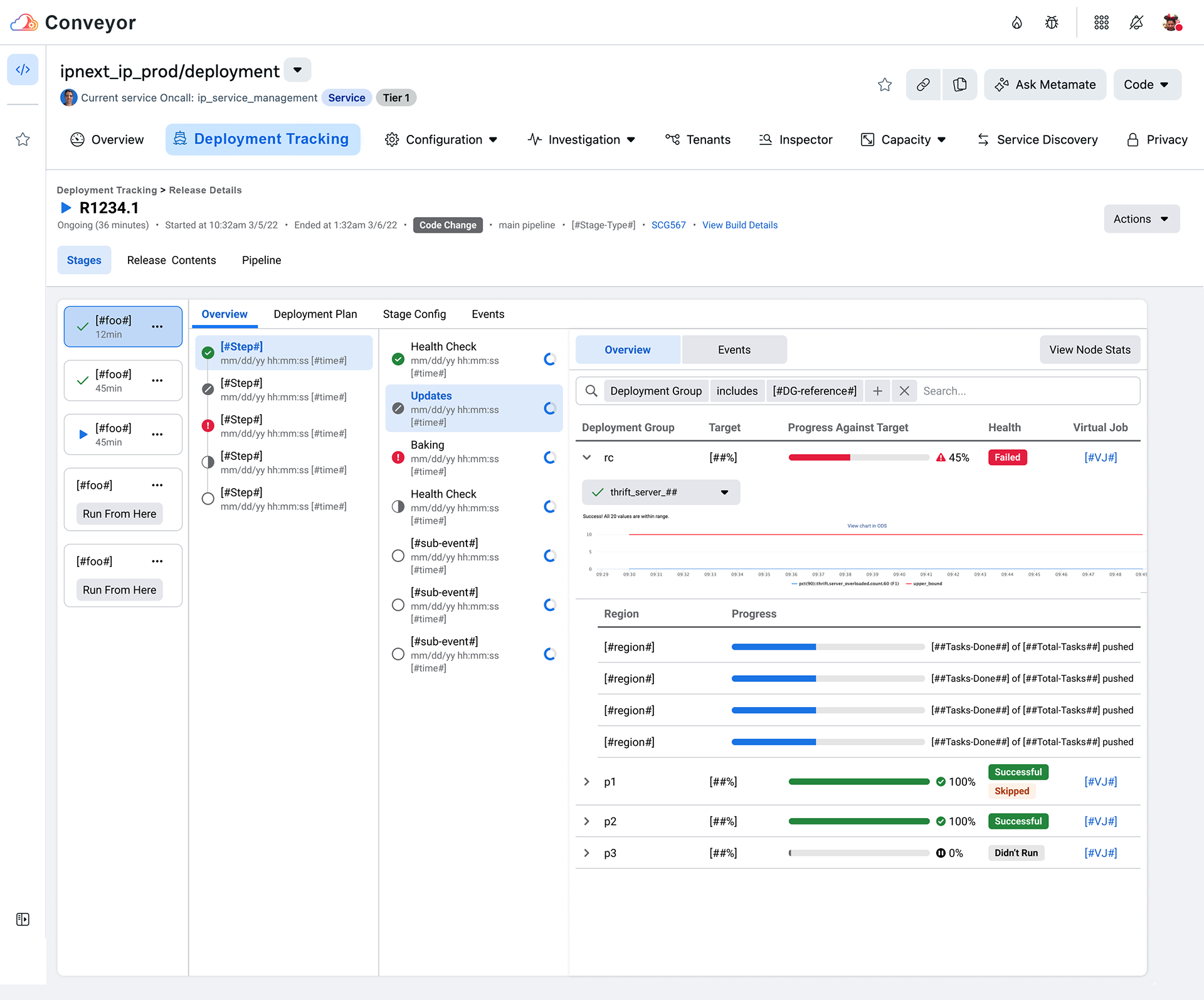Select the last empty [#Step#] circle

pos(208,499)
